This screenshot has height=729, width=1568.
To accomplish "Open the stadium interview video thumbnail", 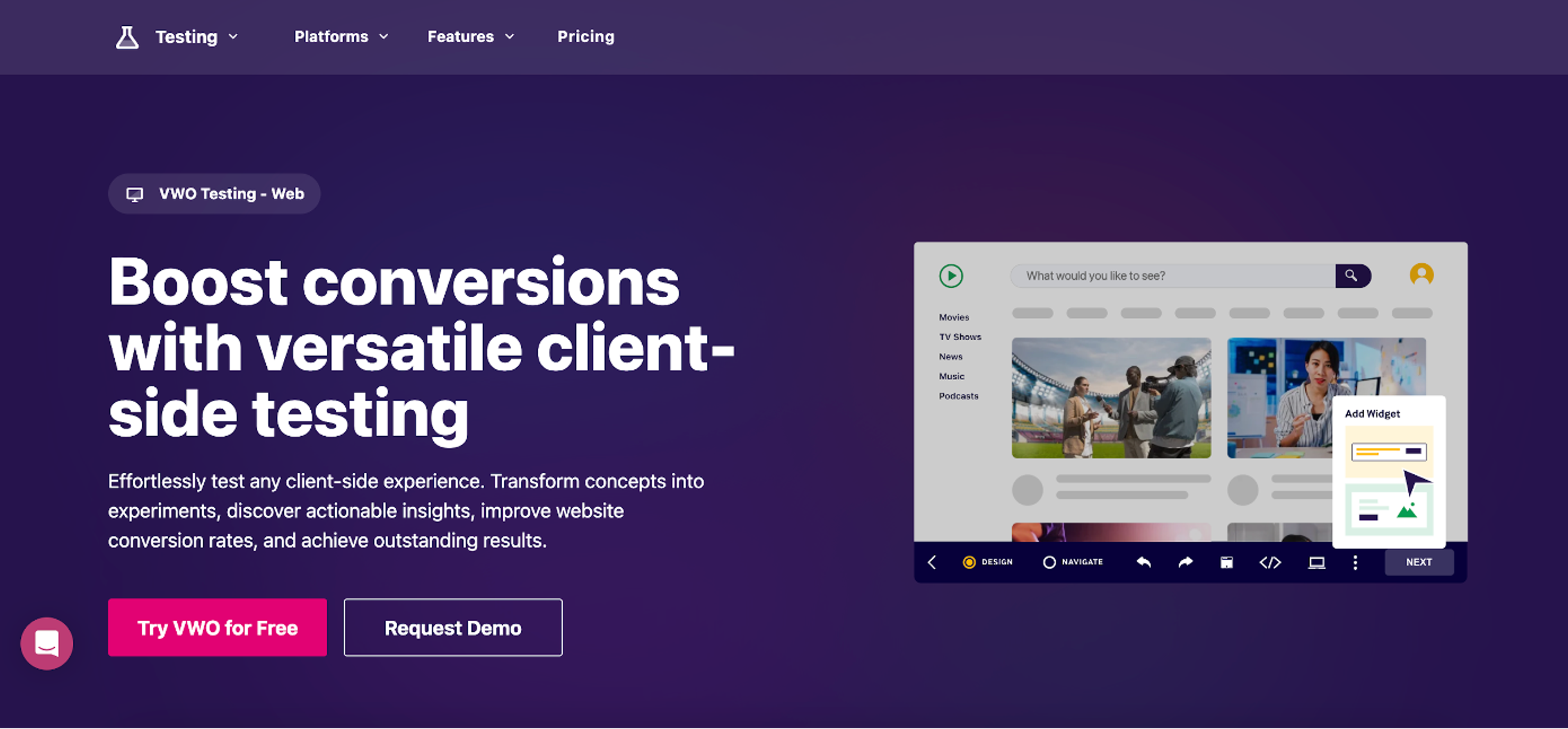I will coord(1111,398).
